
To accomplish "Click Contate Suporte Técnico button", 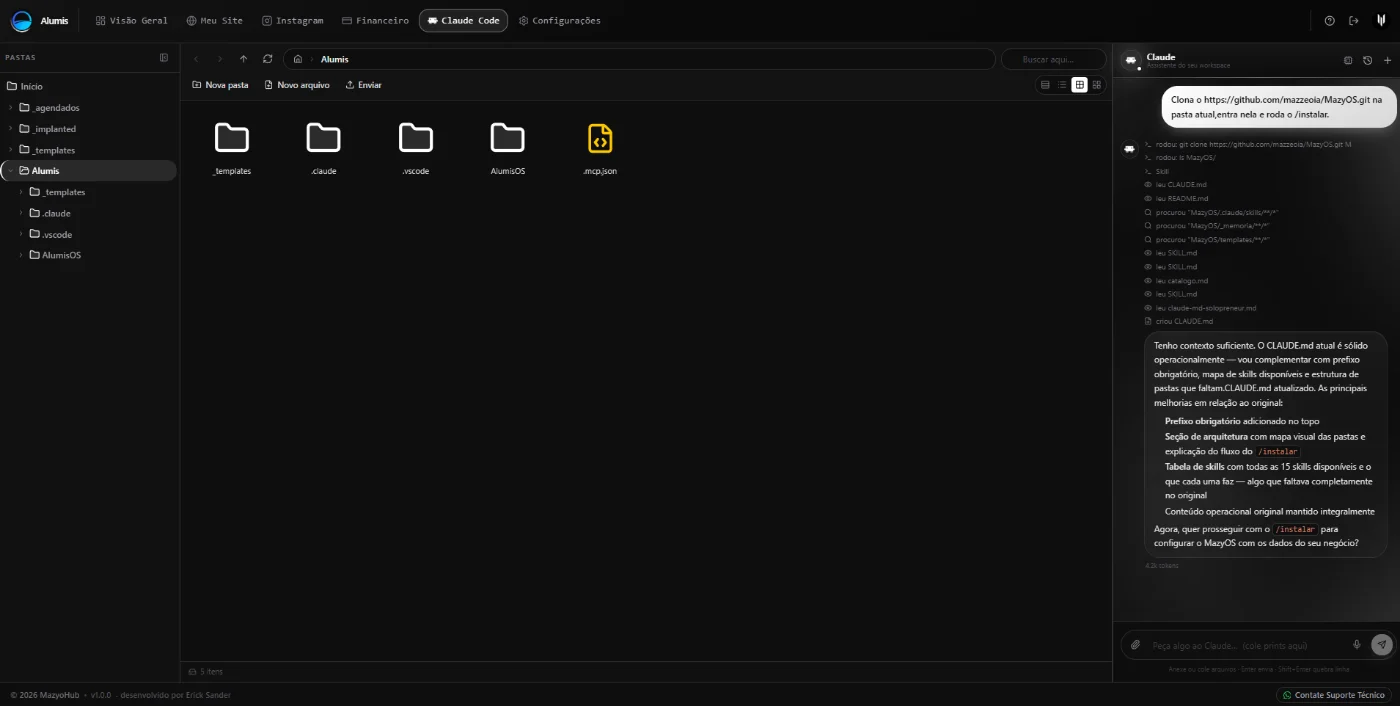I will tap(1332, 695).
